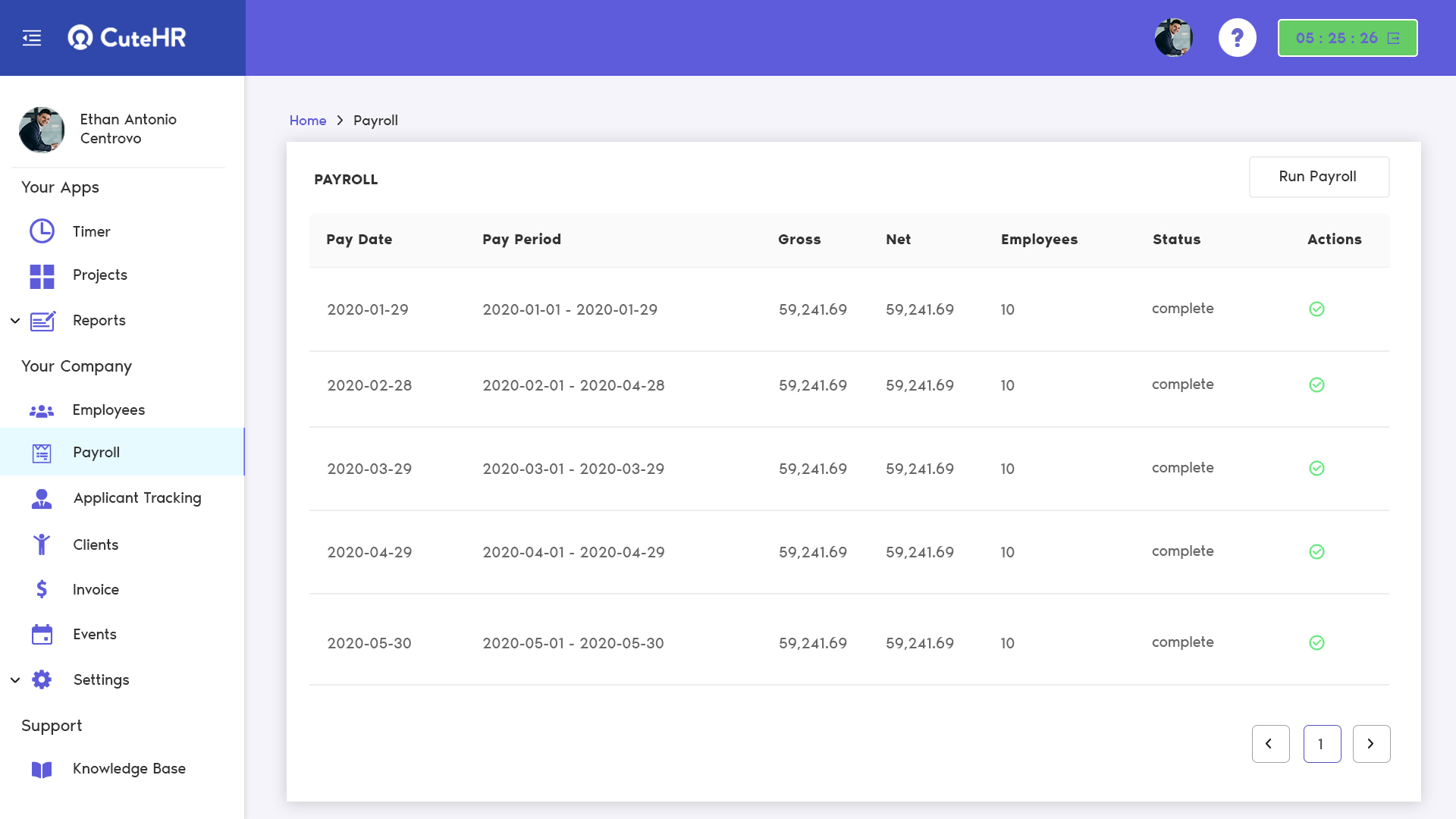Open the Events calendar icon
Image resolution: width=1456 pixels, height=819 pixels.
[42, 634]
